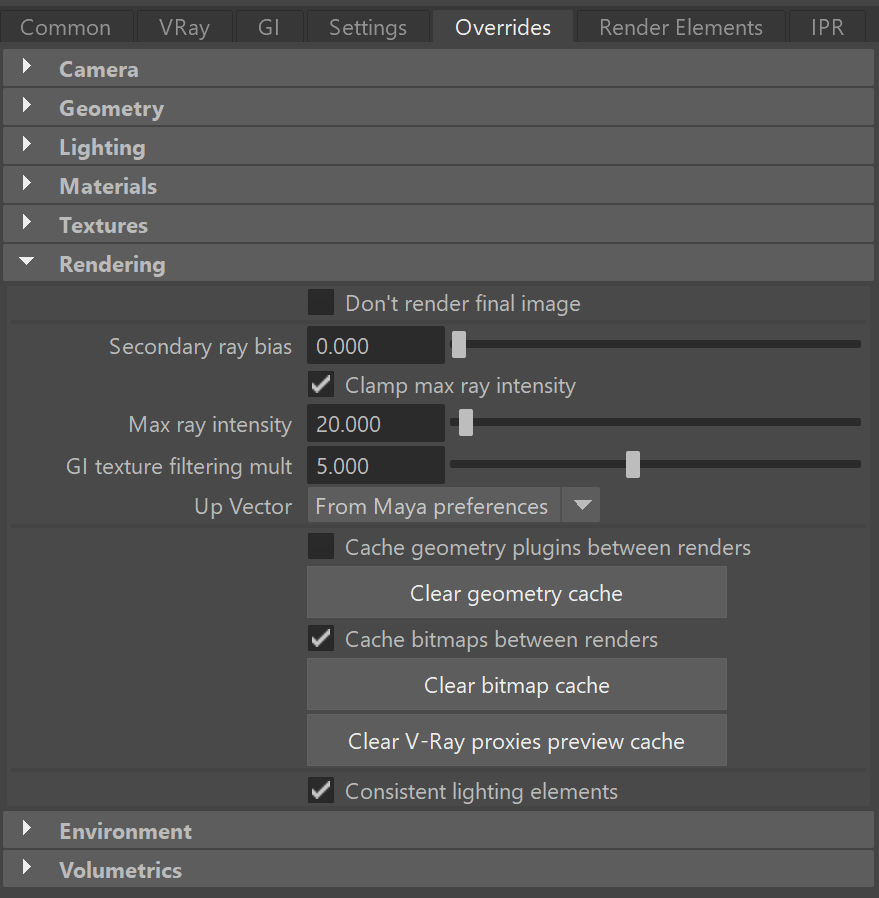Enable Cache geometry plugins between renders
The height and width of the screenshot is (898, 879).
pos(321,546)
